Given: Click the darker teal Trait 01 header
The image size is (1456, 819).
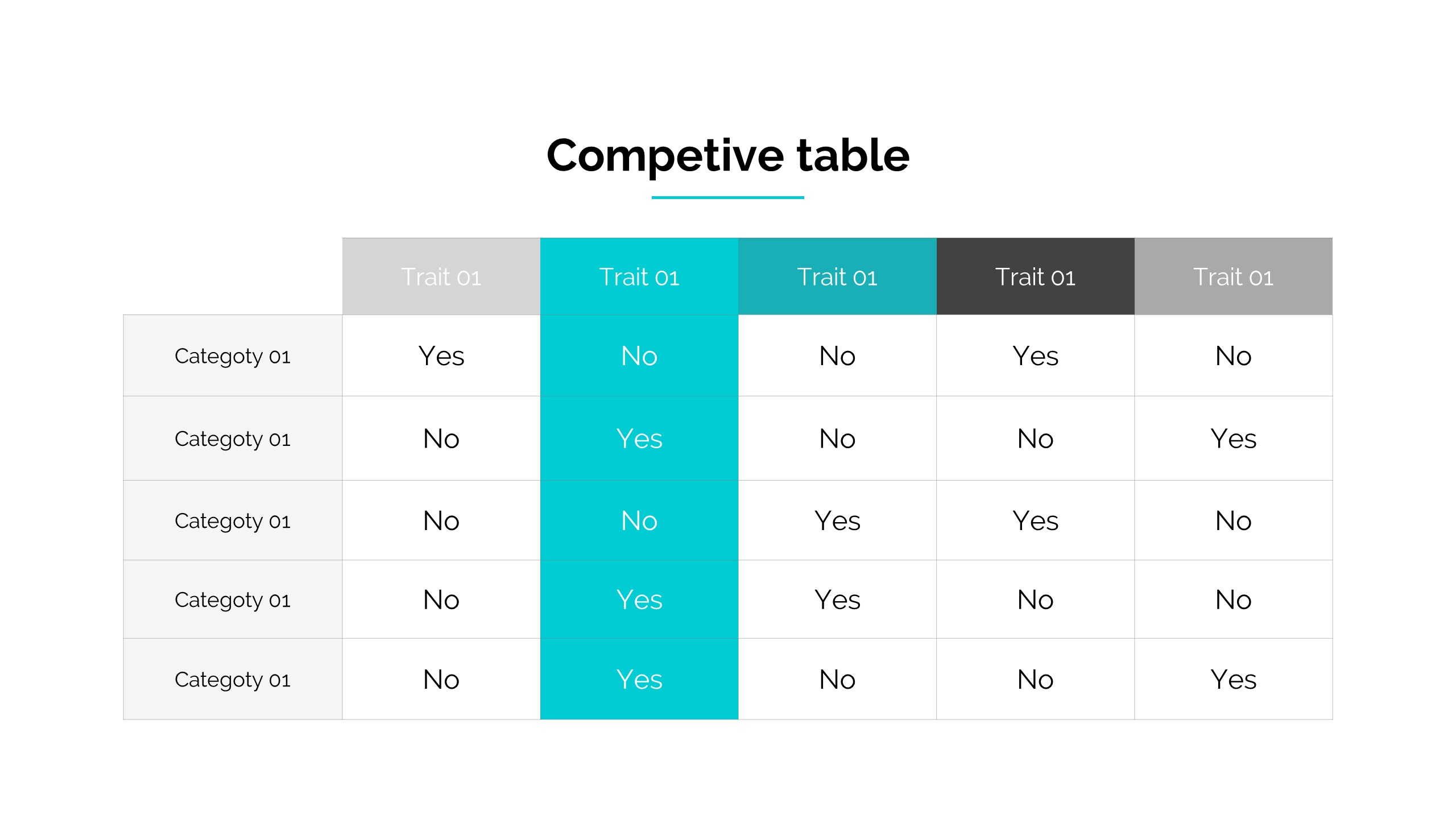Looking at the screenshot, I should (837, 277).
